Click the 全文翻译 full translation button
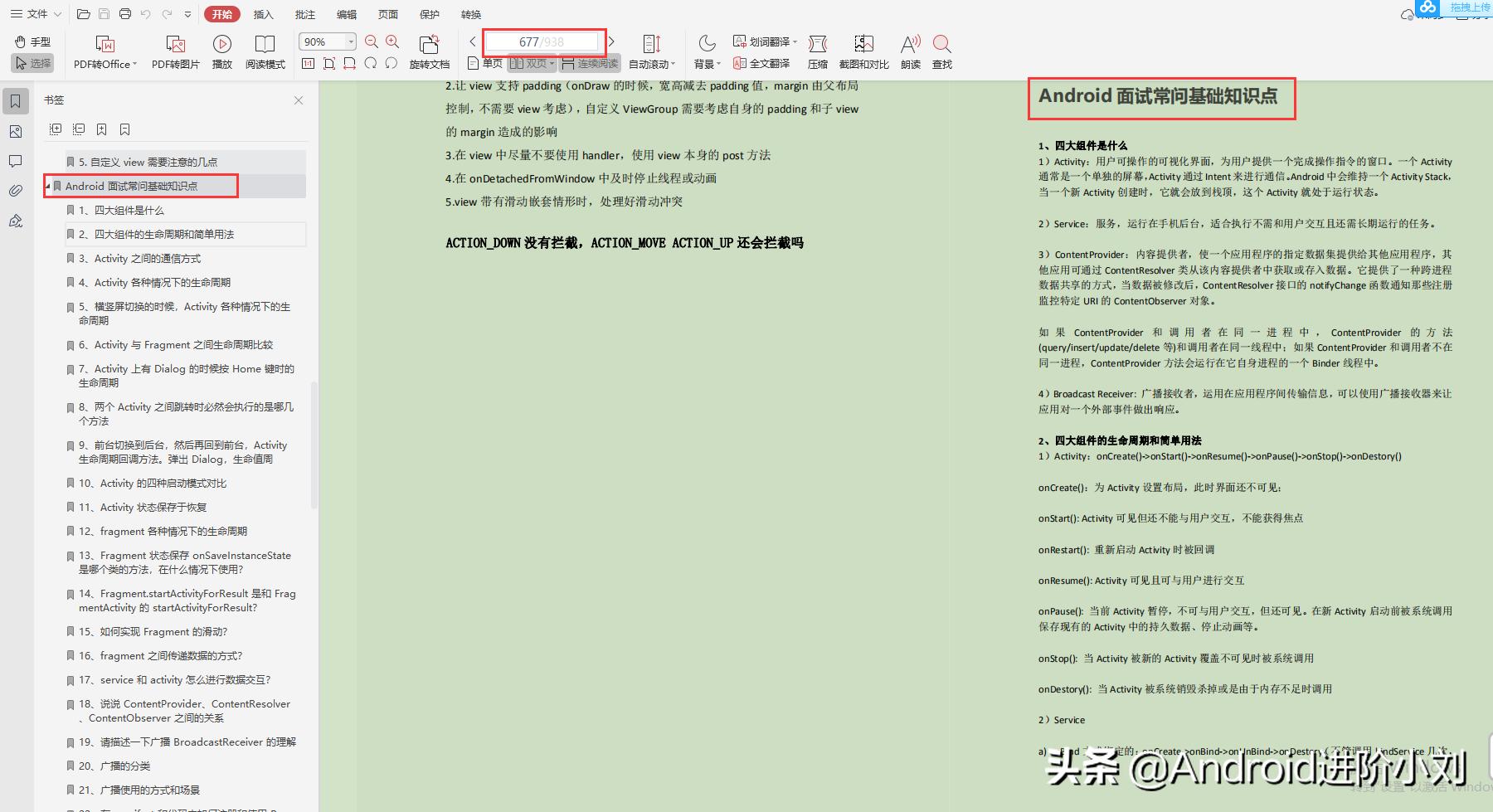 [x=761, y=63]
